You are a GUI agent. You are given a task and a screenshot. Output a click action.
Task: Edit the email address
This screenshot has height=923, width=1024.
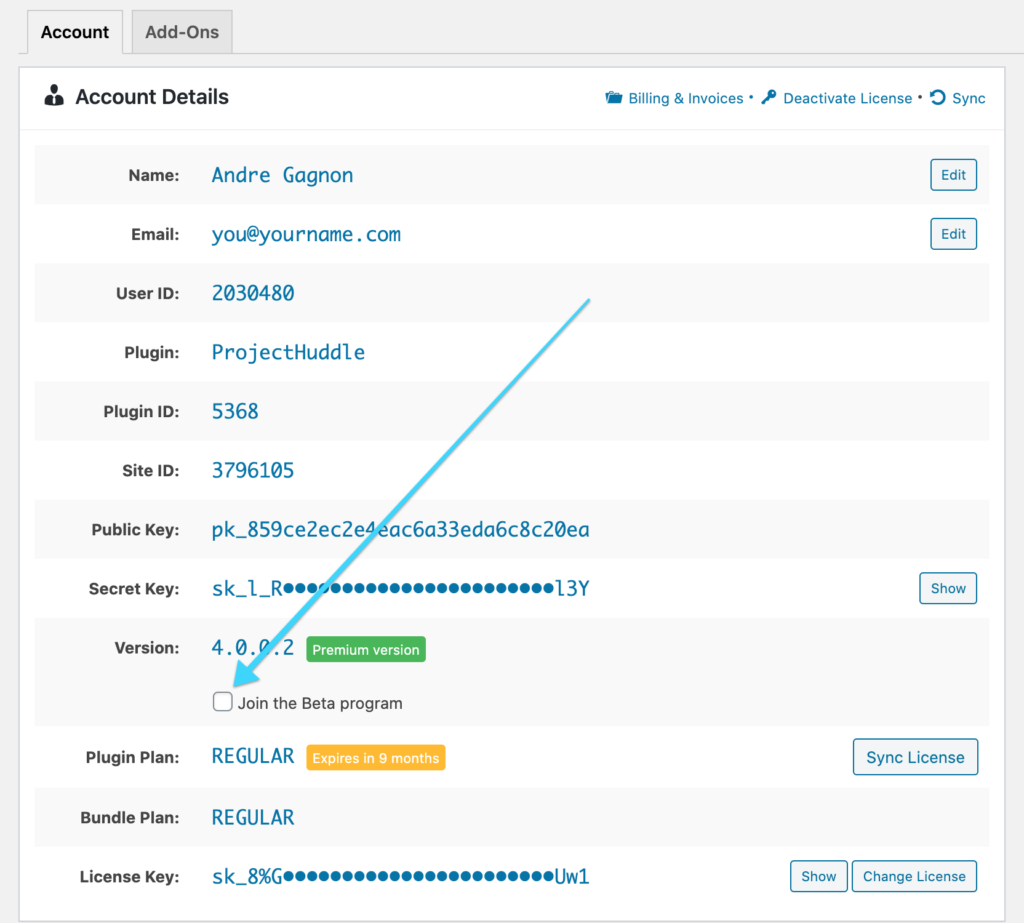coord(952,233)
